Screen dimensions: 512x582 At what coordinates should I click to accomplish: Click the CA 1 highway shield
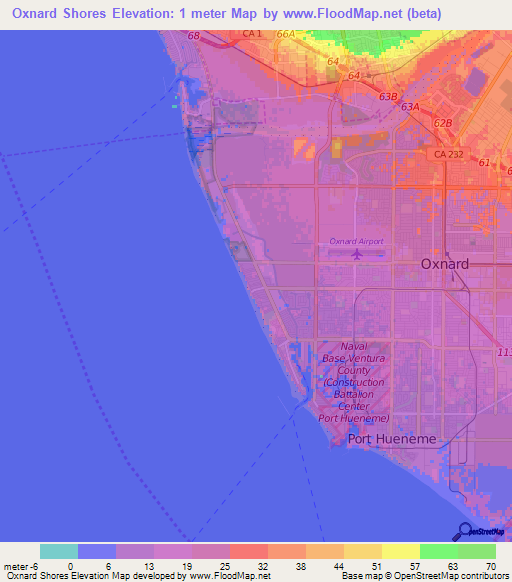(252, 34)
